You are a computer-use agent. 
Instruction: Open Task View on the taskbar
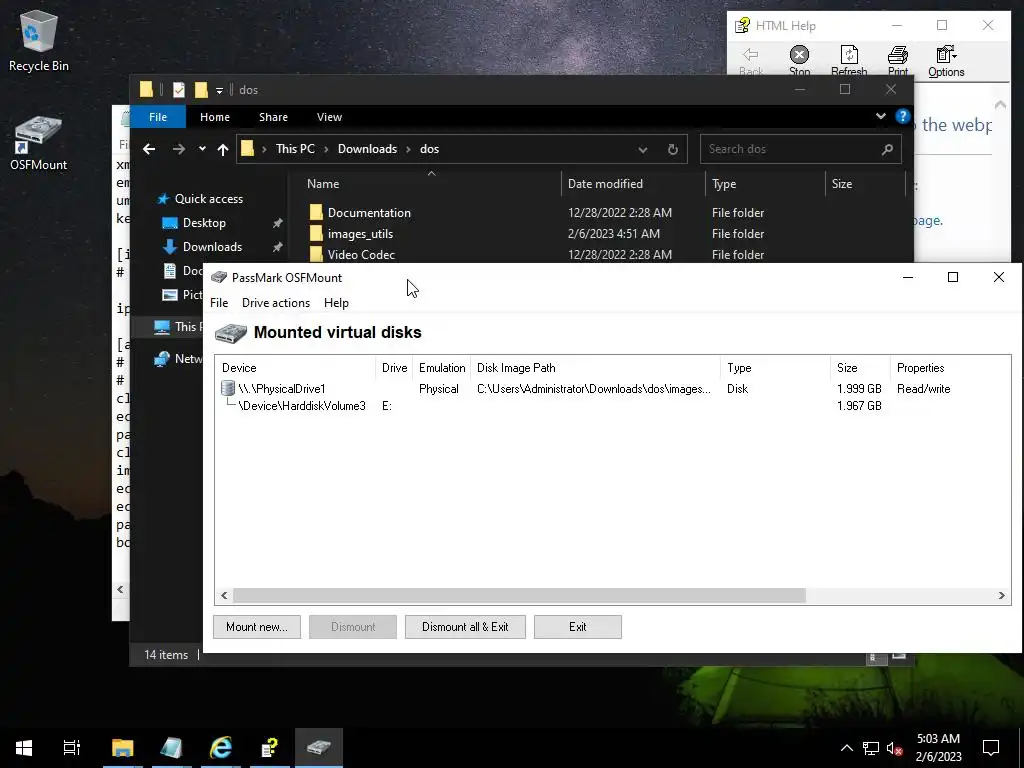pyautogui.click(x=71, y=747)
